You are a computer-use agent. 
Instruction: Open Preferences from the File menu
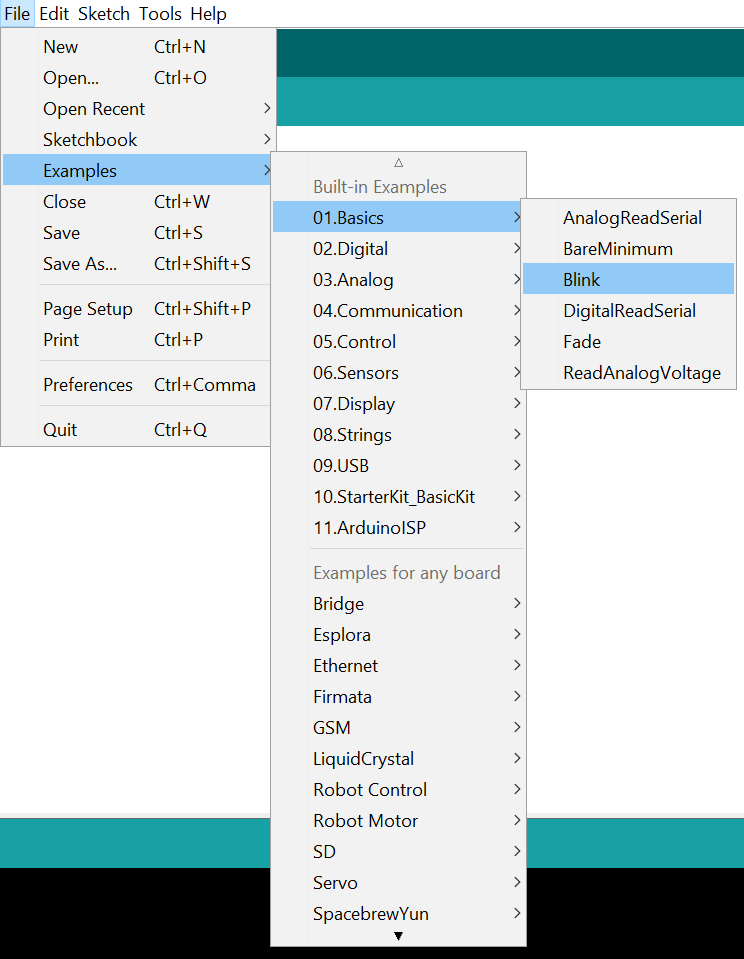point(137,385)
